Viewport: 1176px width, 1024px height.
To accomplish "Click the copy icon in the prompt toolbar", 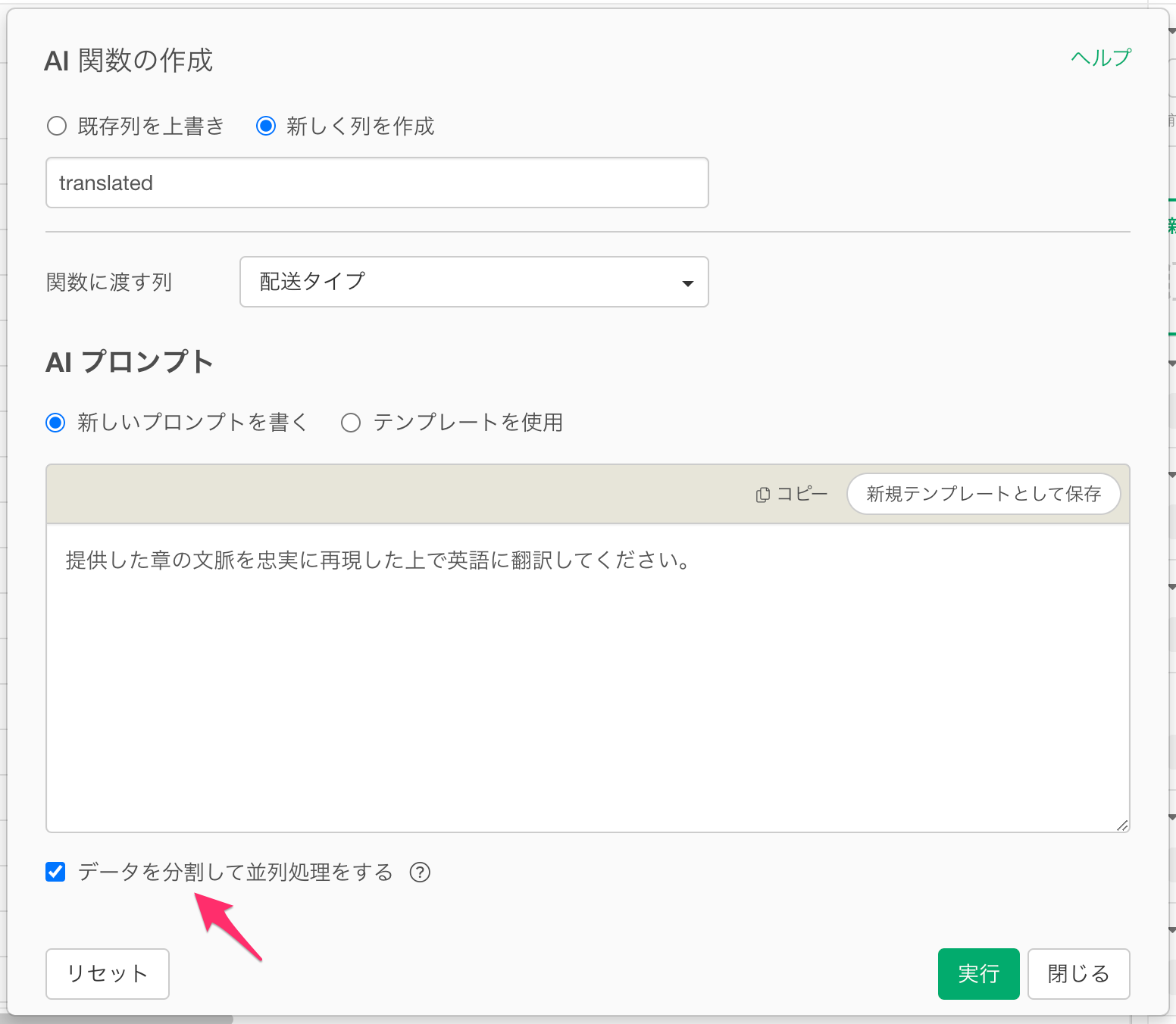I will click(762, 495).
